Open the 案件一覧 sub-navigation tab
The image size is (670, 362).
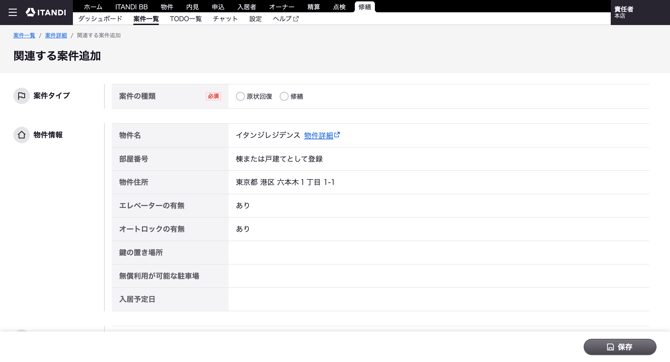point(146,19)
